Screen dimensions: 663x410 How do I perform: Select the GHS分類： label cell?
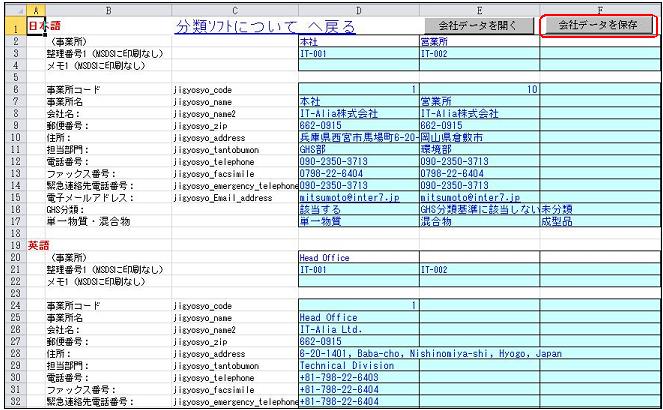[108, 210]
